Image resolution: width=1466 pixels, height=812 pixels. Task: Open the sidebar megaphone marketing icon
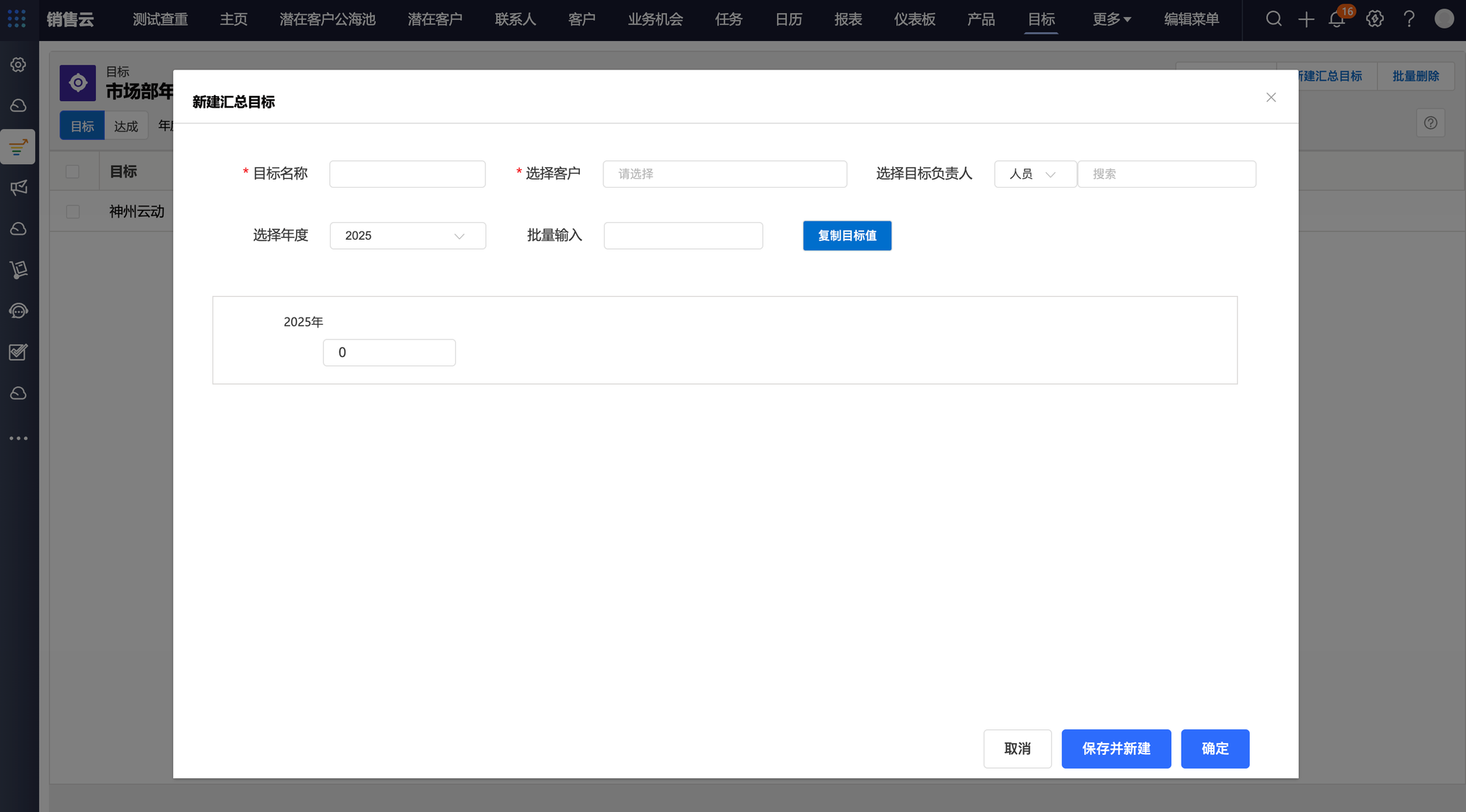[19, 188]
